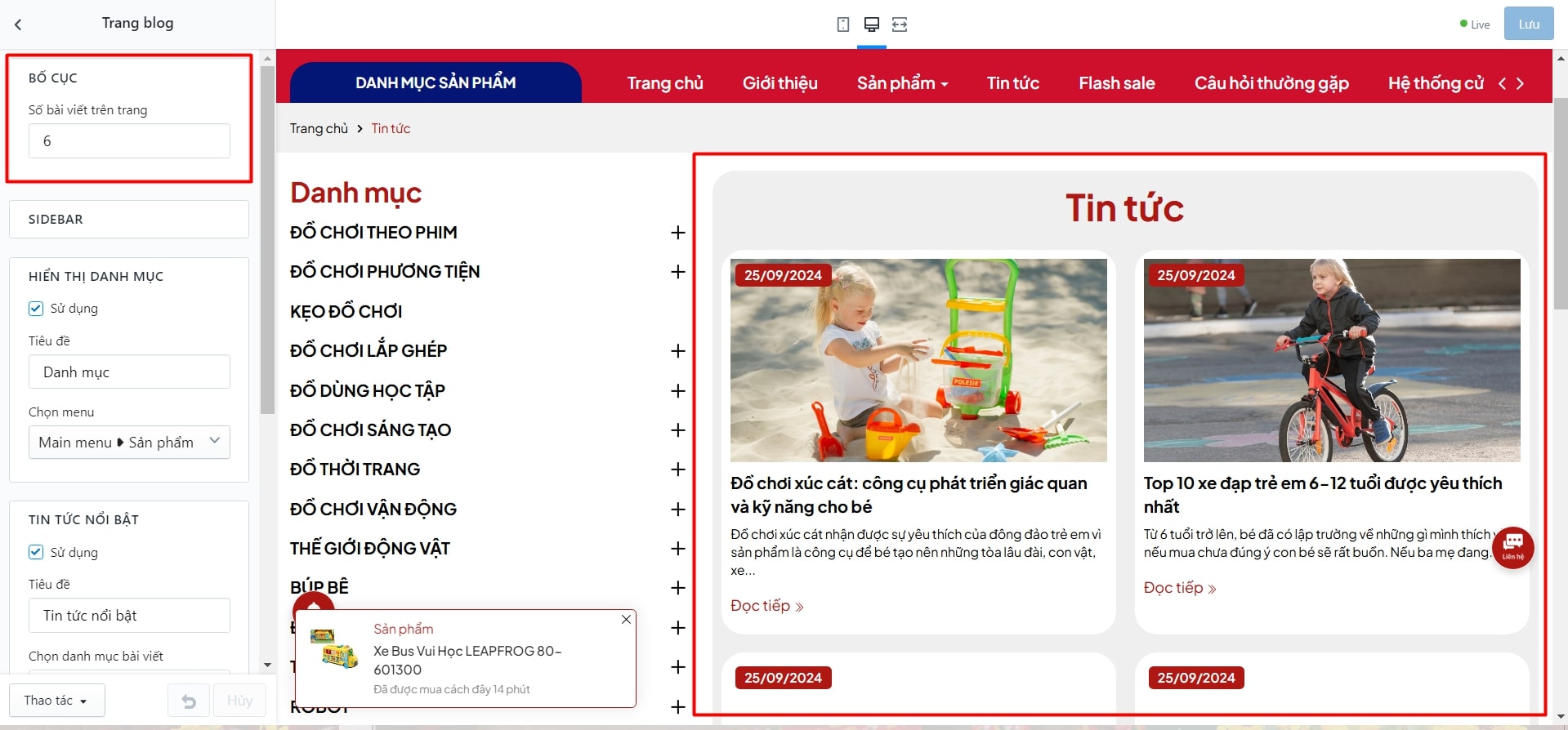Expand ĐỒ CHƠI VẬN ĐỘNG category

point(677,510)
